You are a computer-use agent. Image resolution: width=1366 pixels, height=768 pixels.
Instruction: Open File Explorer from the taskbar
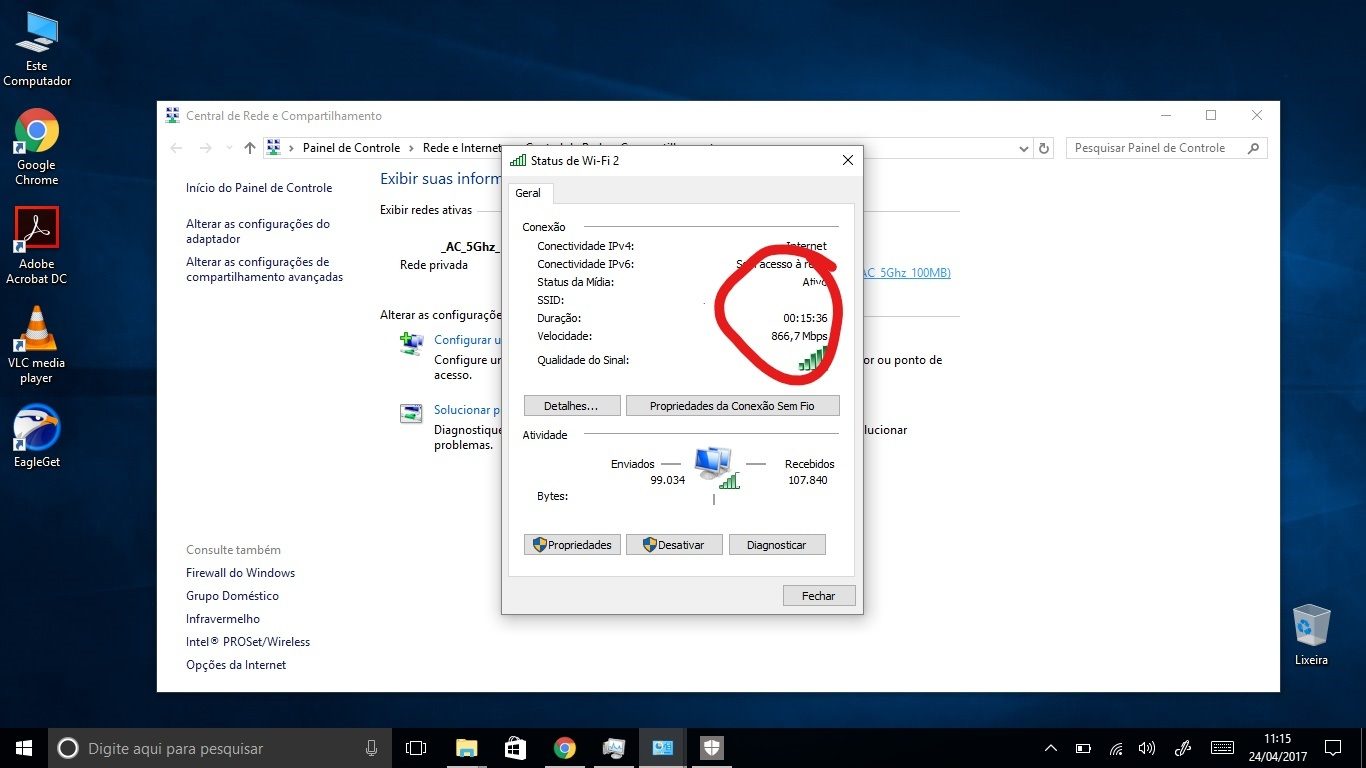click(466, 748)
